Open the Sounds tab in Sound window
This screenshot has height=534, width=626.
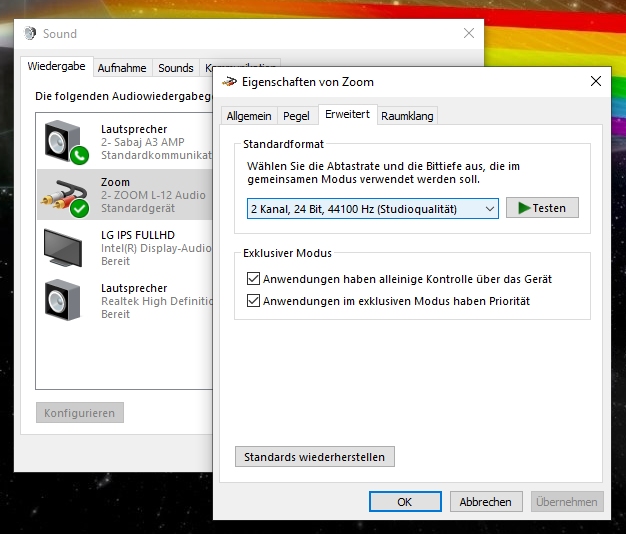176,68
